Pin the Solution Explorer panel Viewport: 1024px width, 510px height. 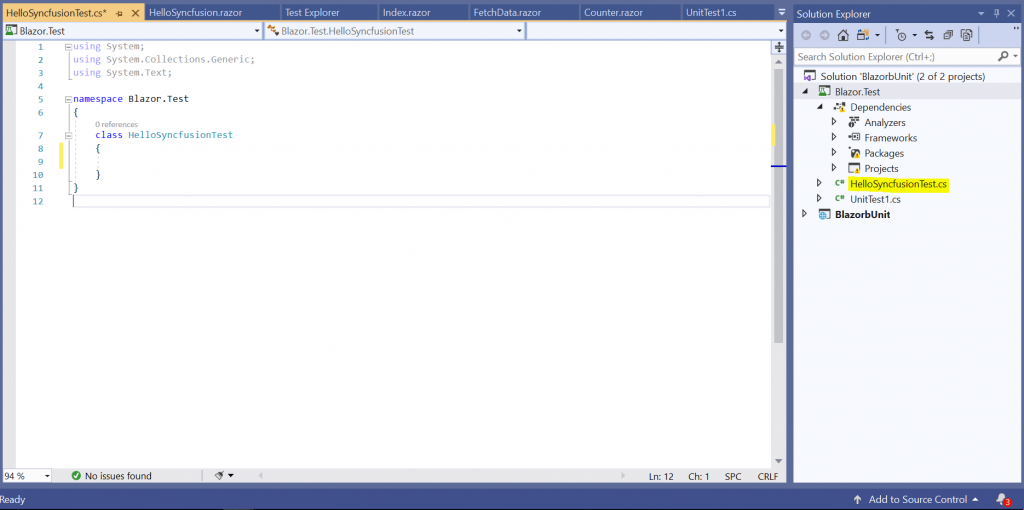(x=996, y=14)
